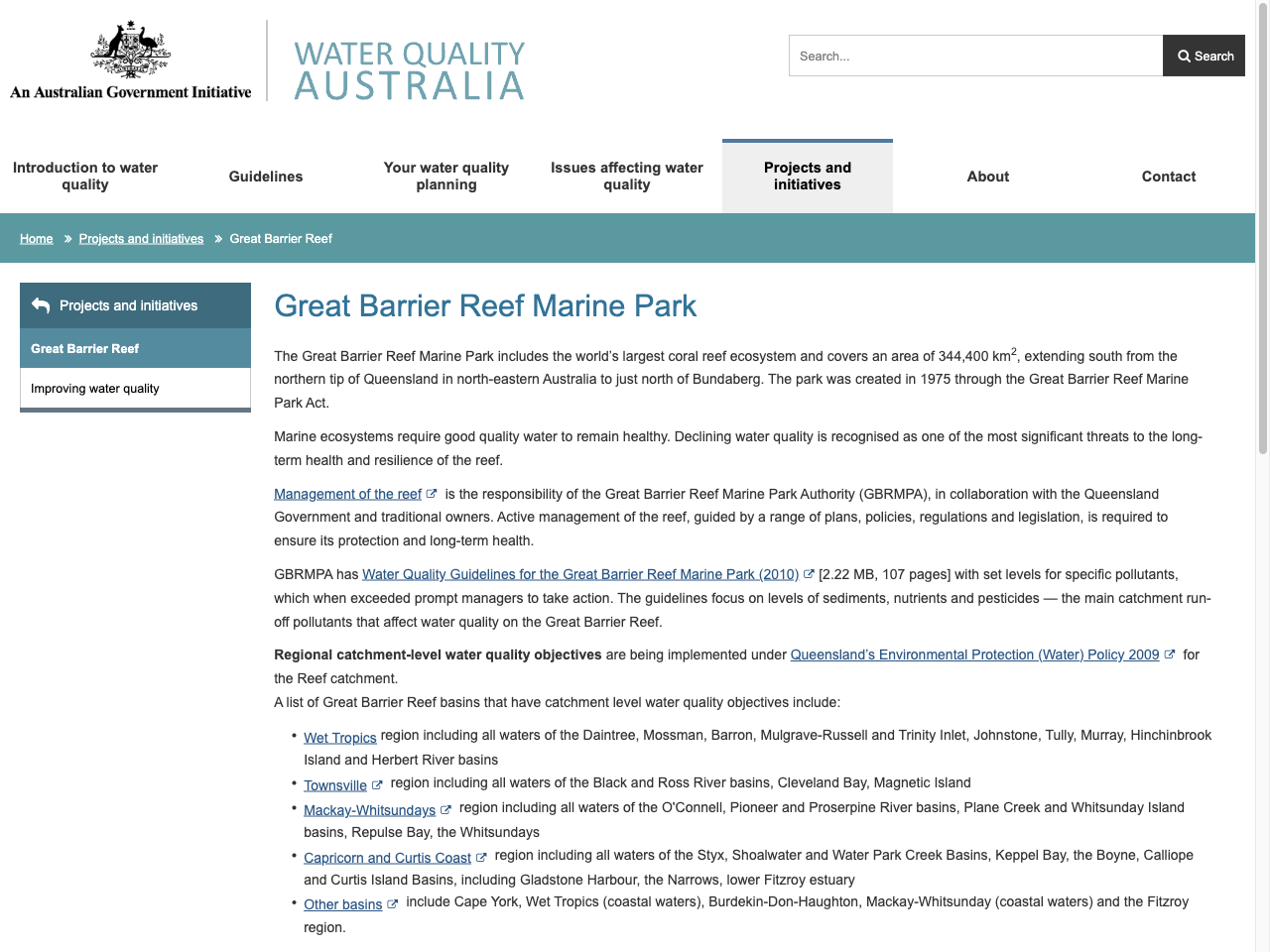Viewport: 1270px width, 952px height.
Task: Click breadcrumb chevron after Home
Action: click(67, 239)
